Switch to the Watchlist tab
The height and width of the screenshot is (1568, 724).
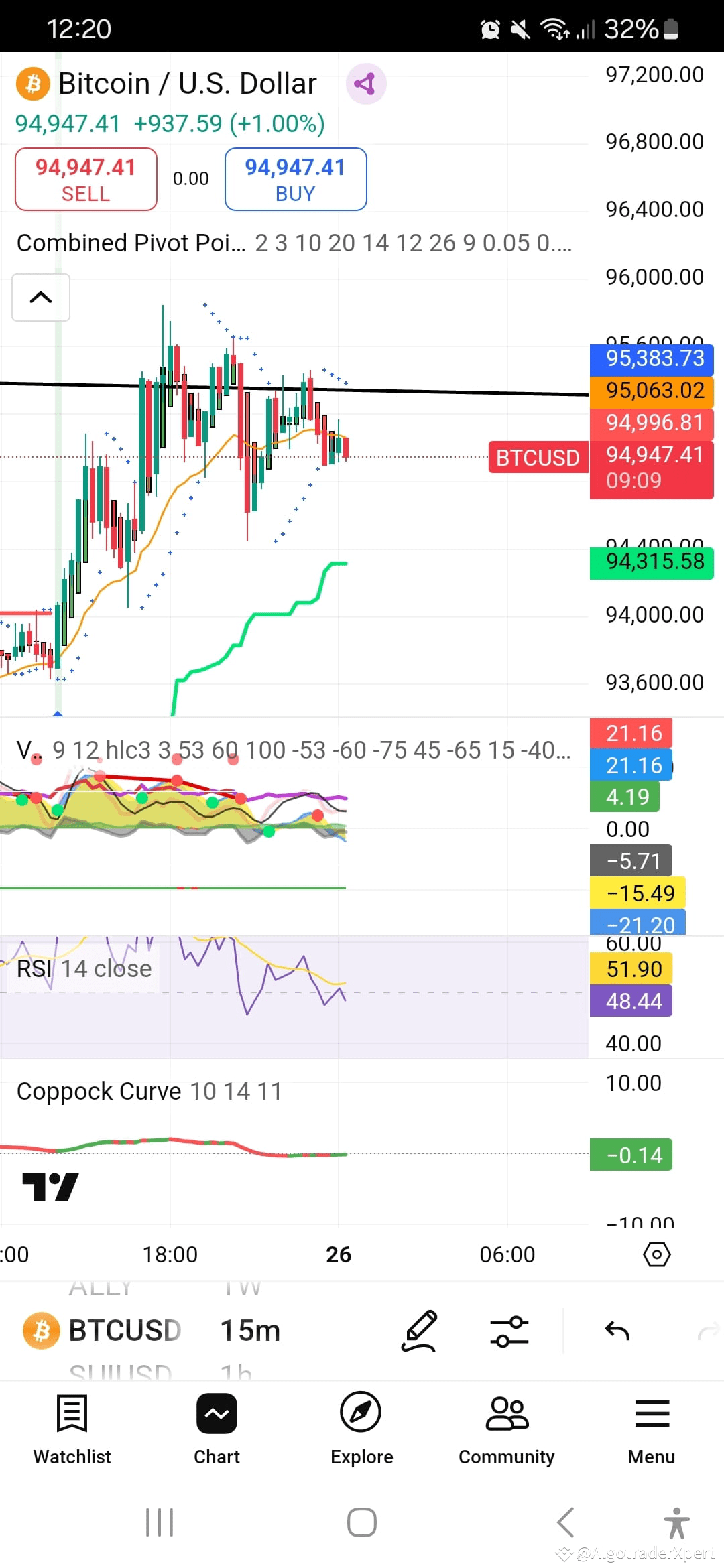pyautogui.click(x=72, y=1430)
